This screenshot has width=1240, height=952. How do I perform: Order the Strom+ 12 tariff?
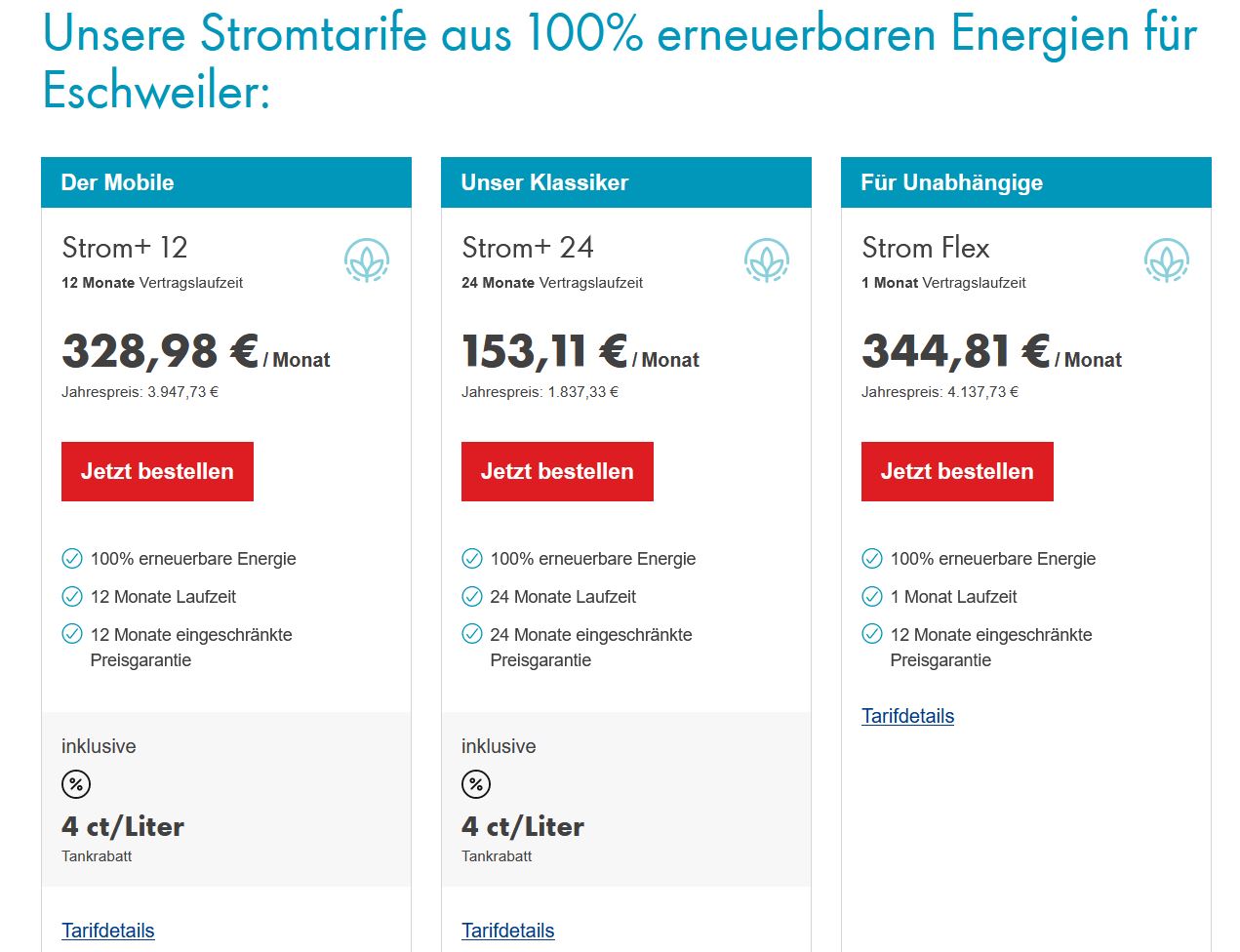coord(157,472)
